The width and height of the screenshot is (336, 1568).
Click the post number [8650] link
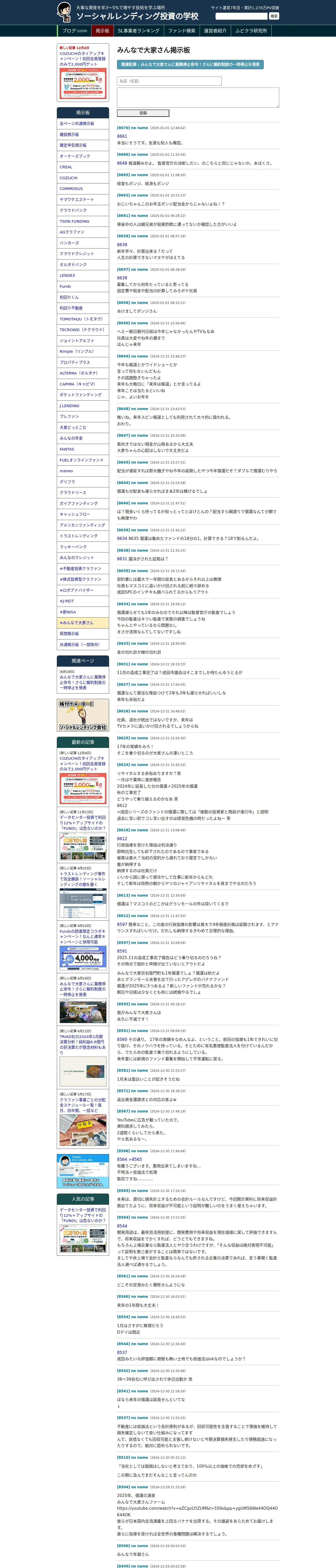pyautogui.click(x=123, y=323)
